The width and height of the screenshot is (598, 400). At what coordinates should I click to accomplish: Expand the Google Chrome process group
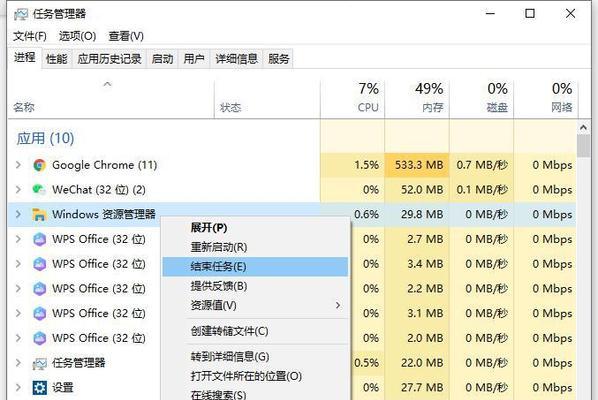pos(18,165)
